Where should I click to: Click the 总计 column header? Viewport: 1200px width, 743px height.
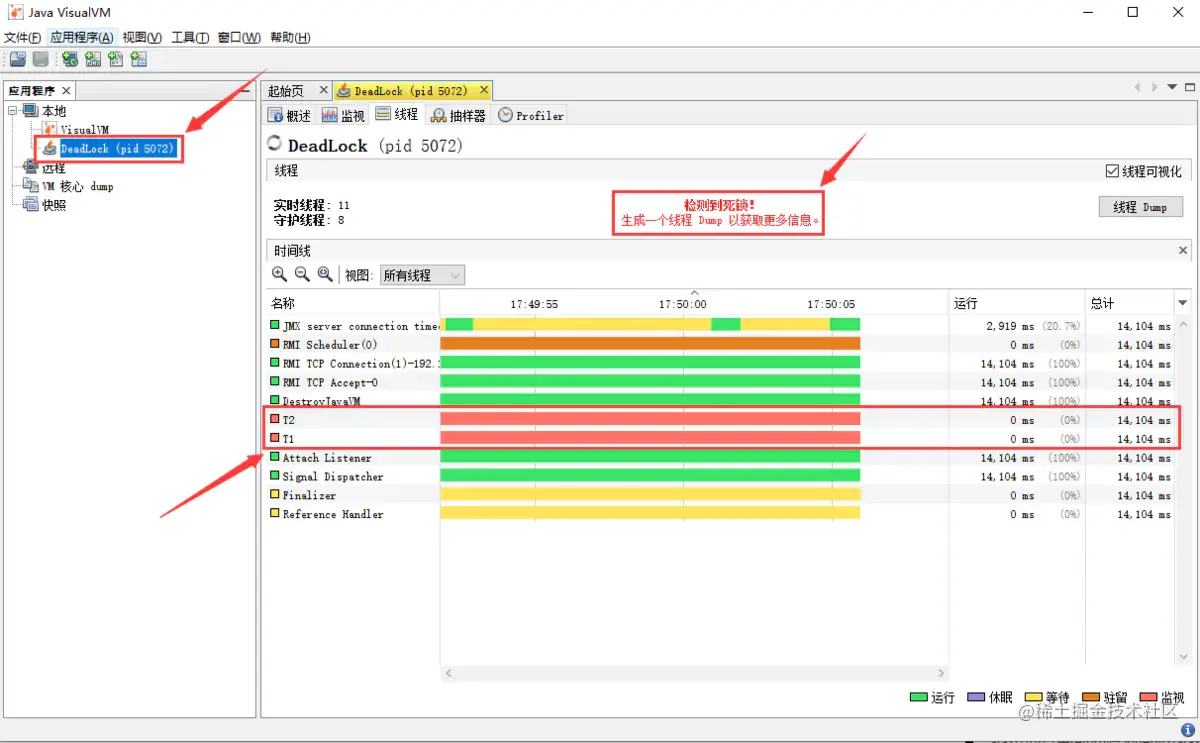[1130, 303]
